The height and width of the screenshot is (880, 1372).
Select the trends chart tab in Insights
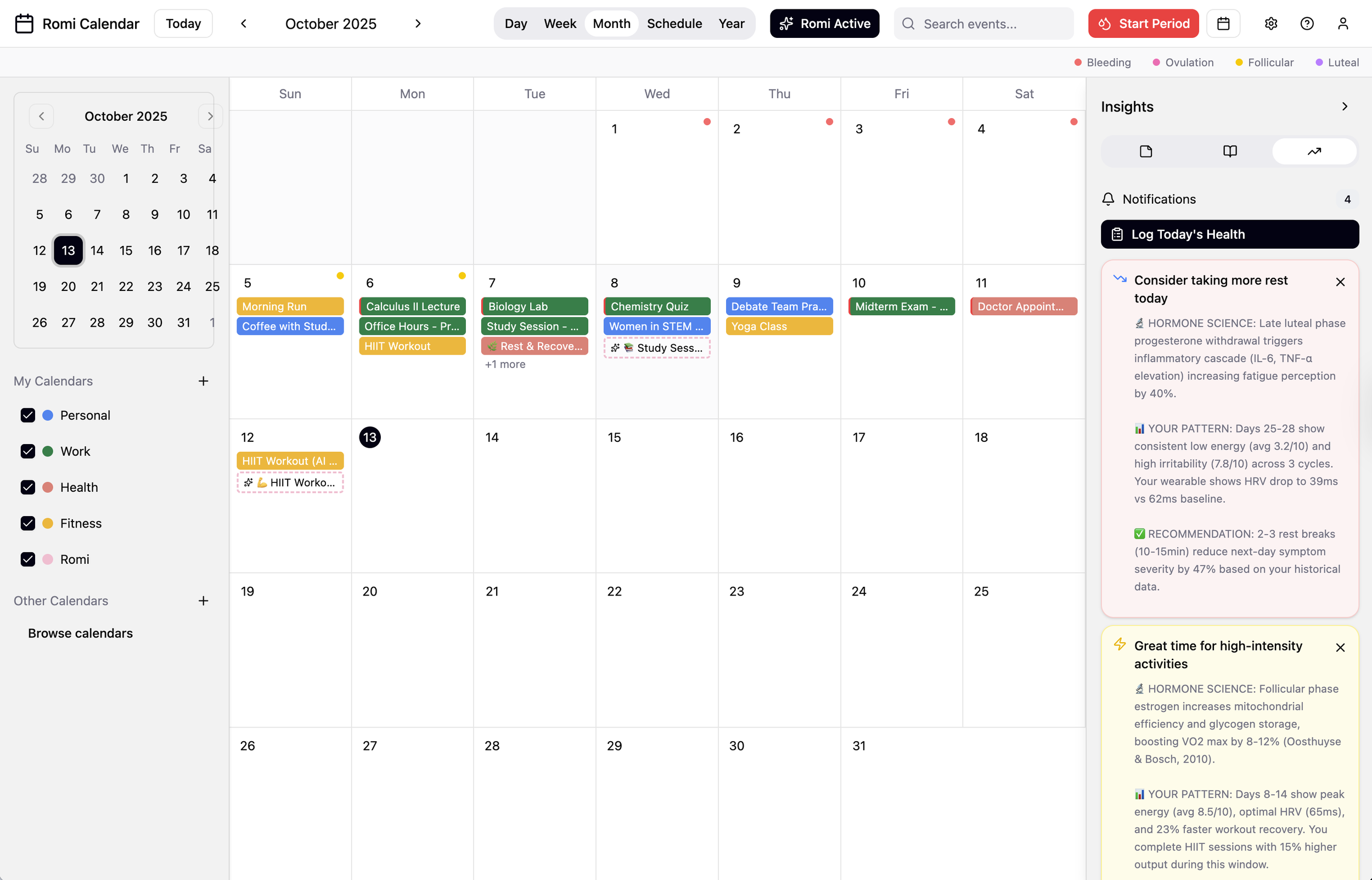(x=1314, y=152)
